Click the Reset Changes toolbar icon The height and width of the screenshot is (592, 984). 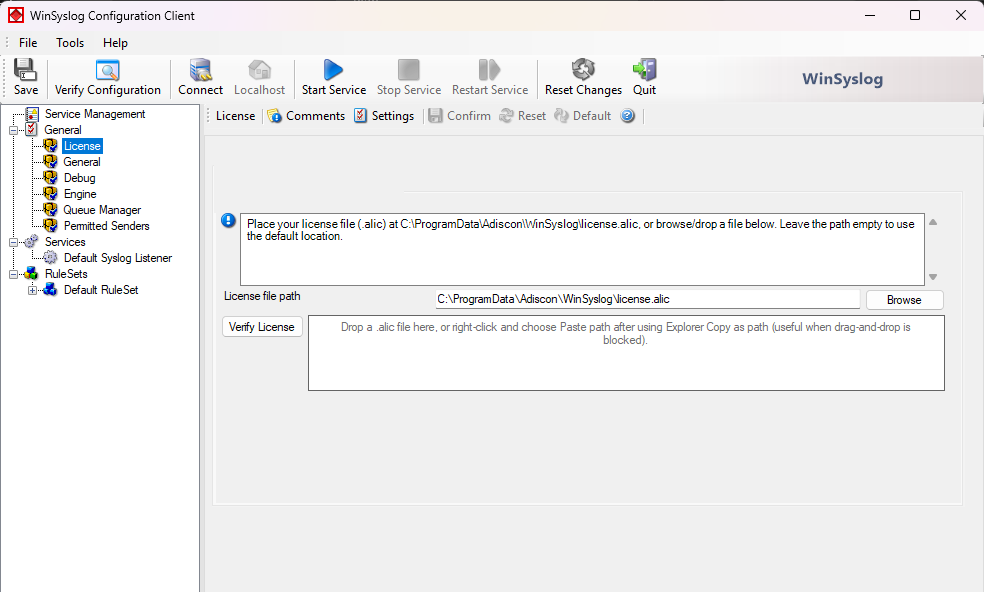(583, 70)
